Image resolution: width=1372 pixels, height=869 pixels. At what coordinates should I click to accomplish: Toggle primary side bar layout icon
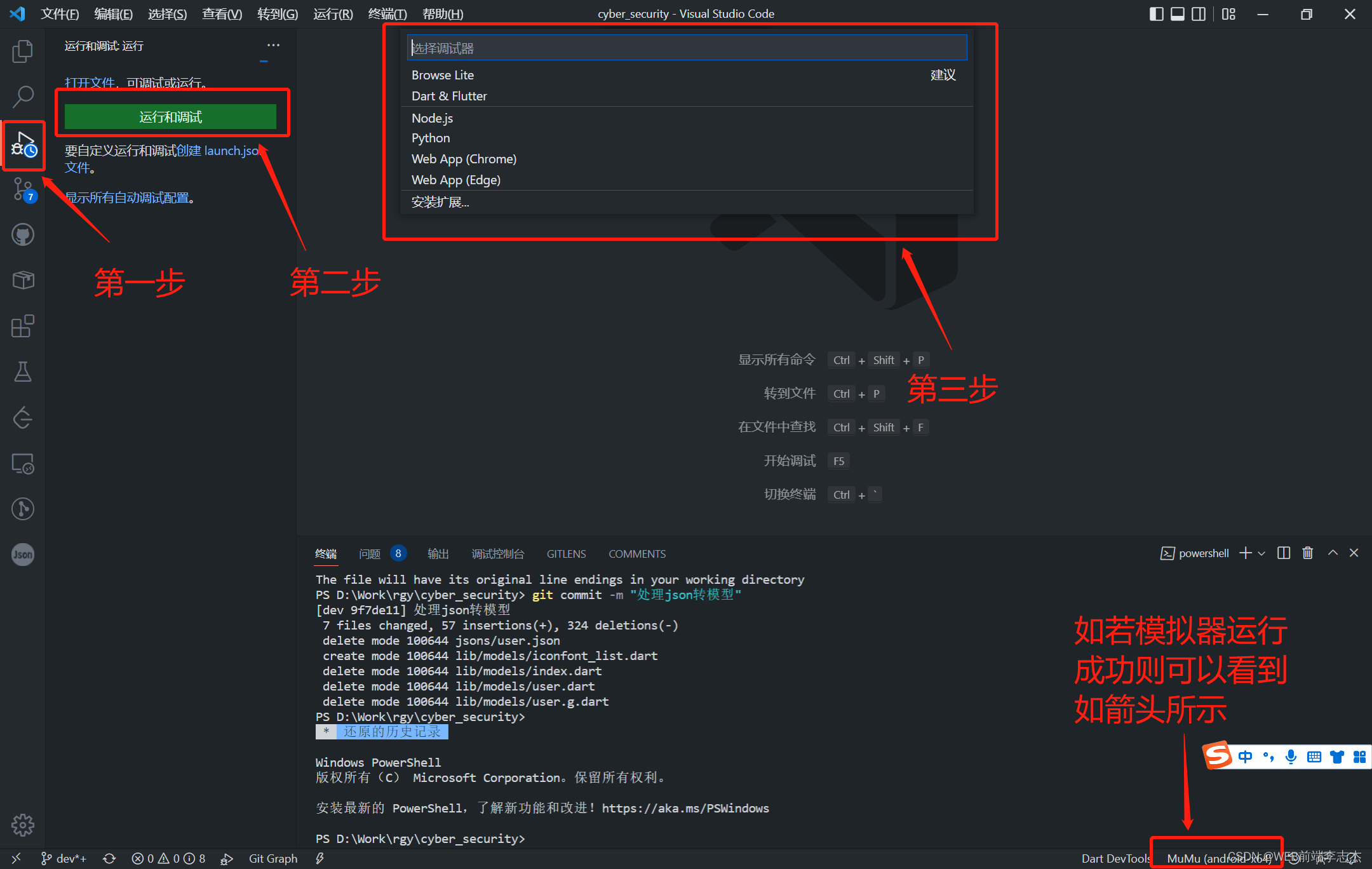click(1157, 14)
